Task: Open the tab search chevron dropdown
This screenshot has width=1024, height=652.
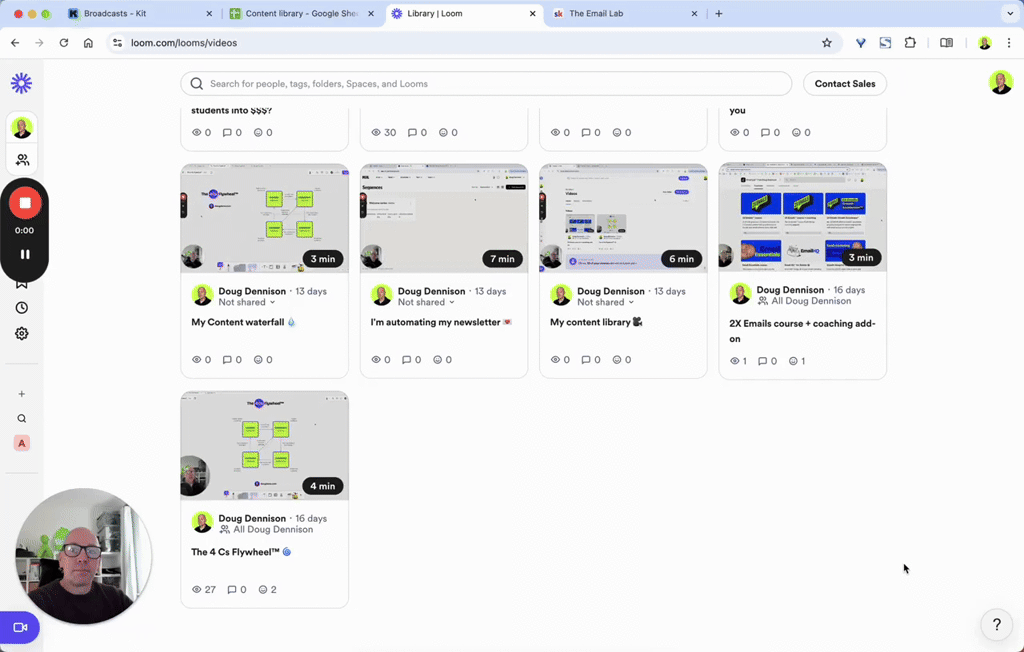Action: pos(1010,14)
